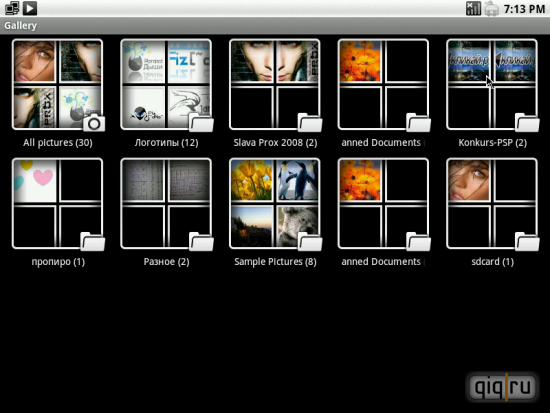The height and width of the screenshot is (413, 550).
Task: Click the folder icon on Slava Prox 2008 album
Action: (x=310, y=123)
